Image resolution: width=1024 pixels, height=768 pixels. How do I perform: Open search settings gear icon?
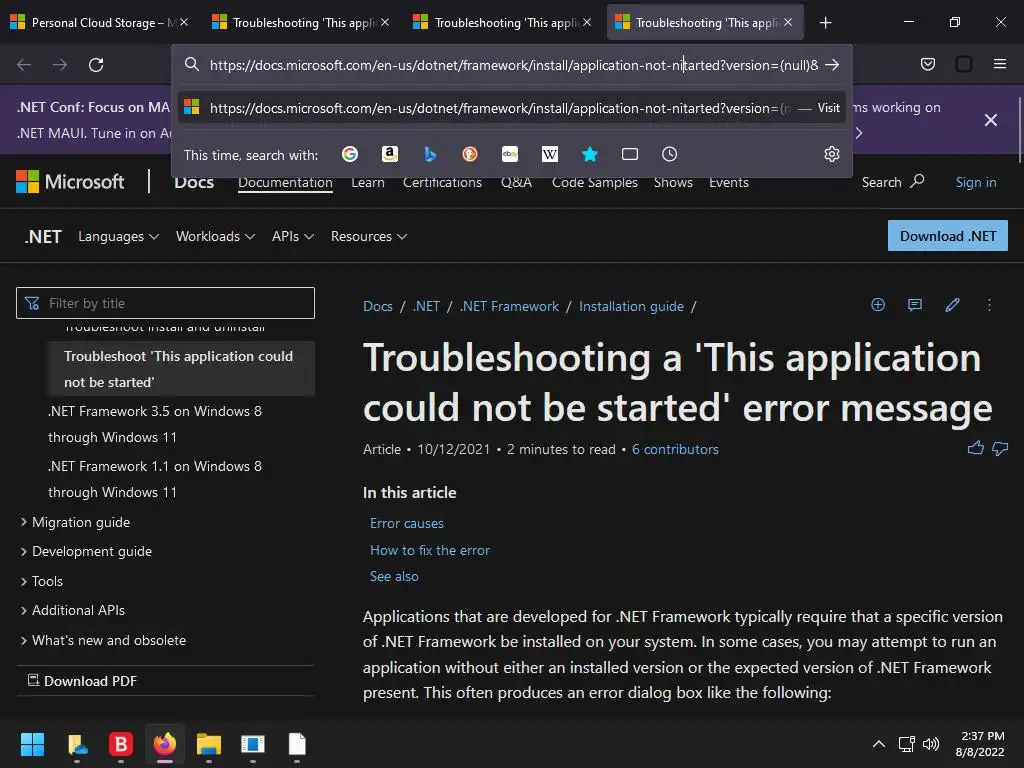coord(831,154)
